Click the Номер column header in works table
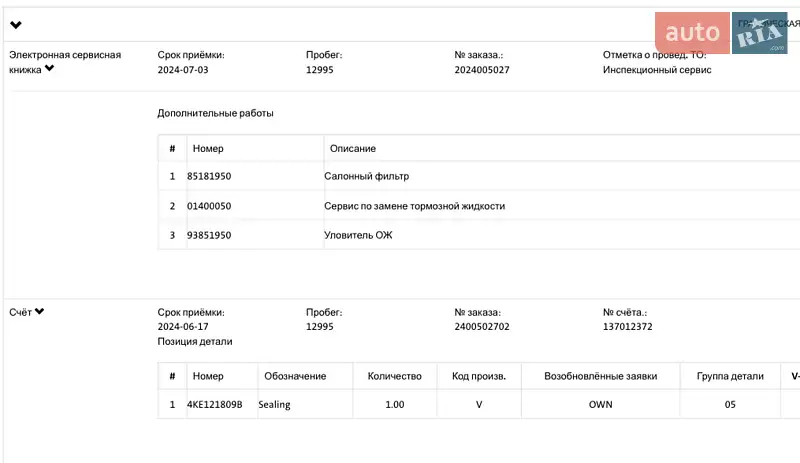 208,148
